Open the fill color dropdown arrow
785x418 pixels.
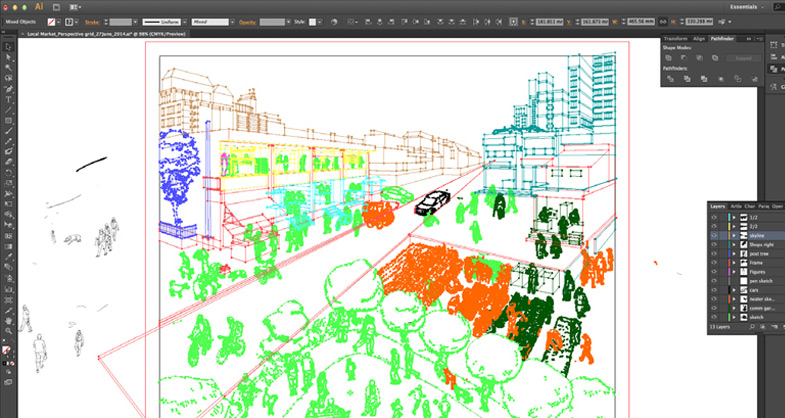point(59,22)
